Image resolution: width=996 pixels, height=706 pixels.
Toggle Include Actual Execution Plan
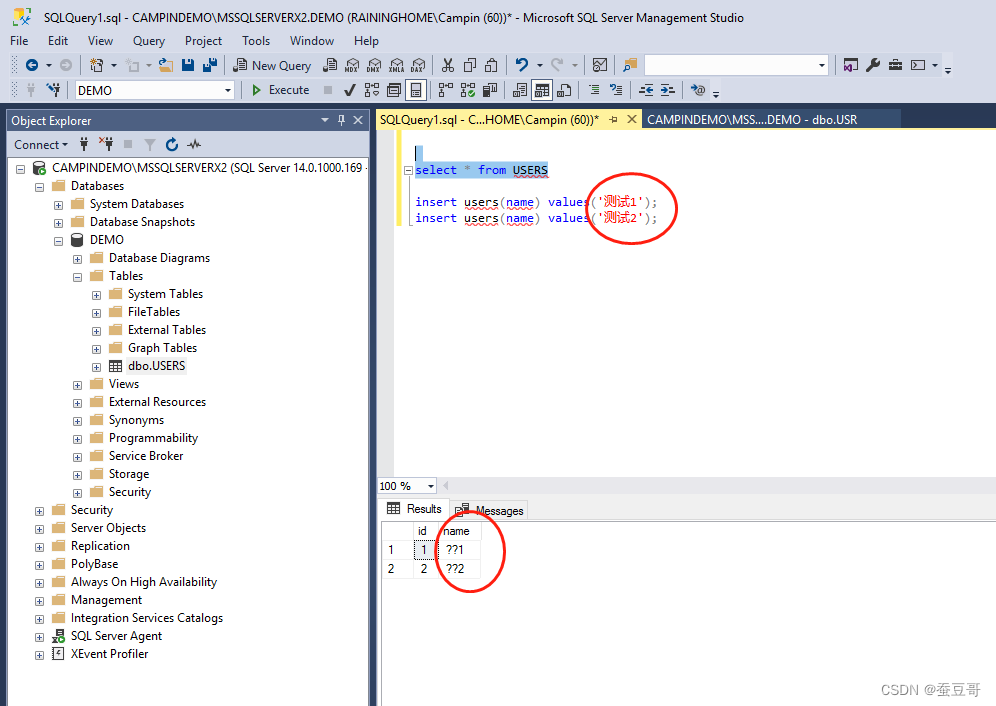446,90
